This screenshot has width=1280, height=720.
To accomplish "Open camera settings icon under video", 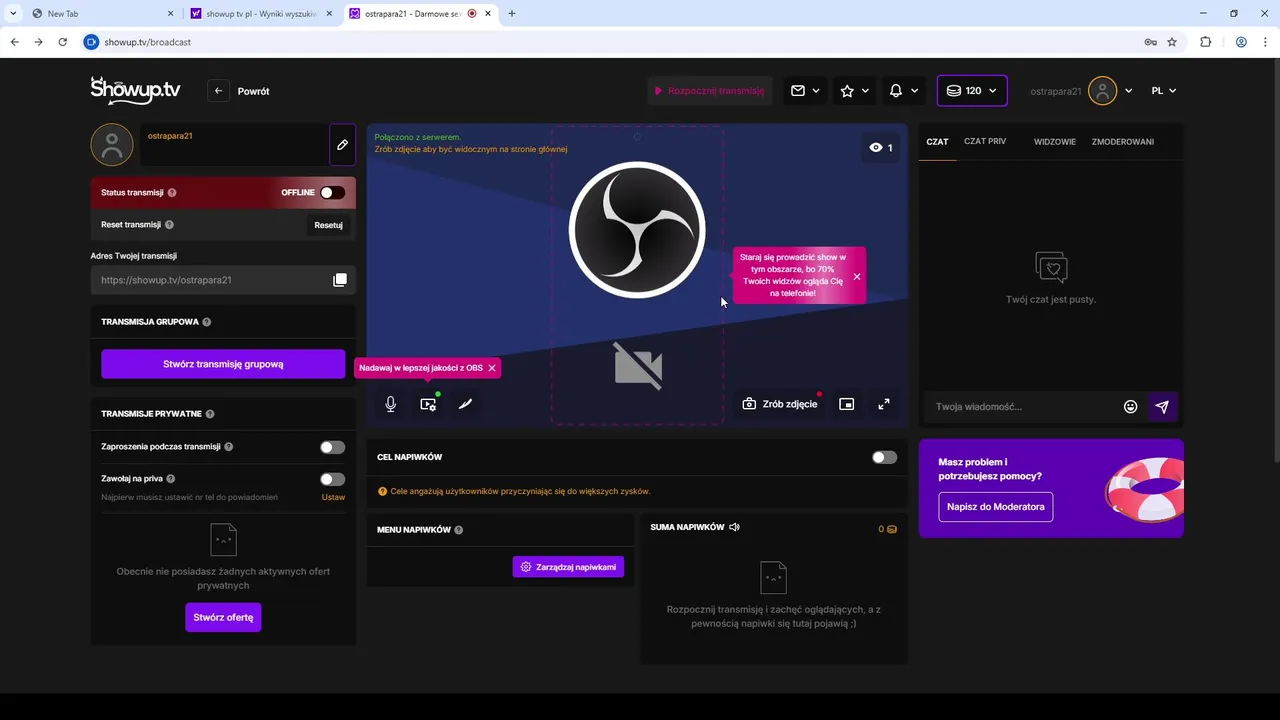I will (x=429, y=404).
